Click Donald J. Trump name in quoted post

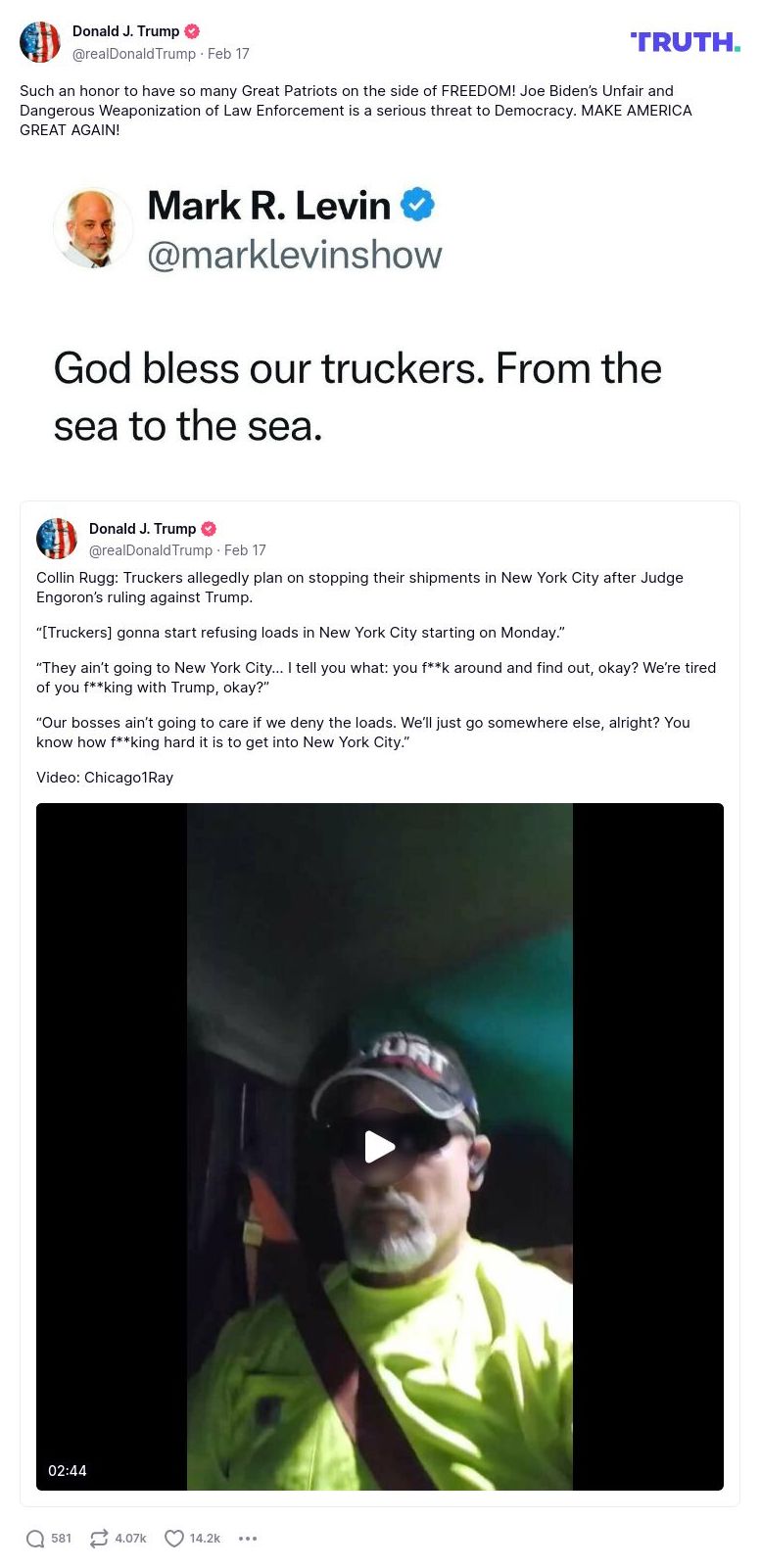click(x=142, y=529)
